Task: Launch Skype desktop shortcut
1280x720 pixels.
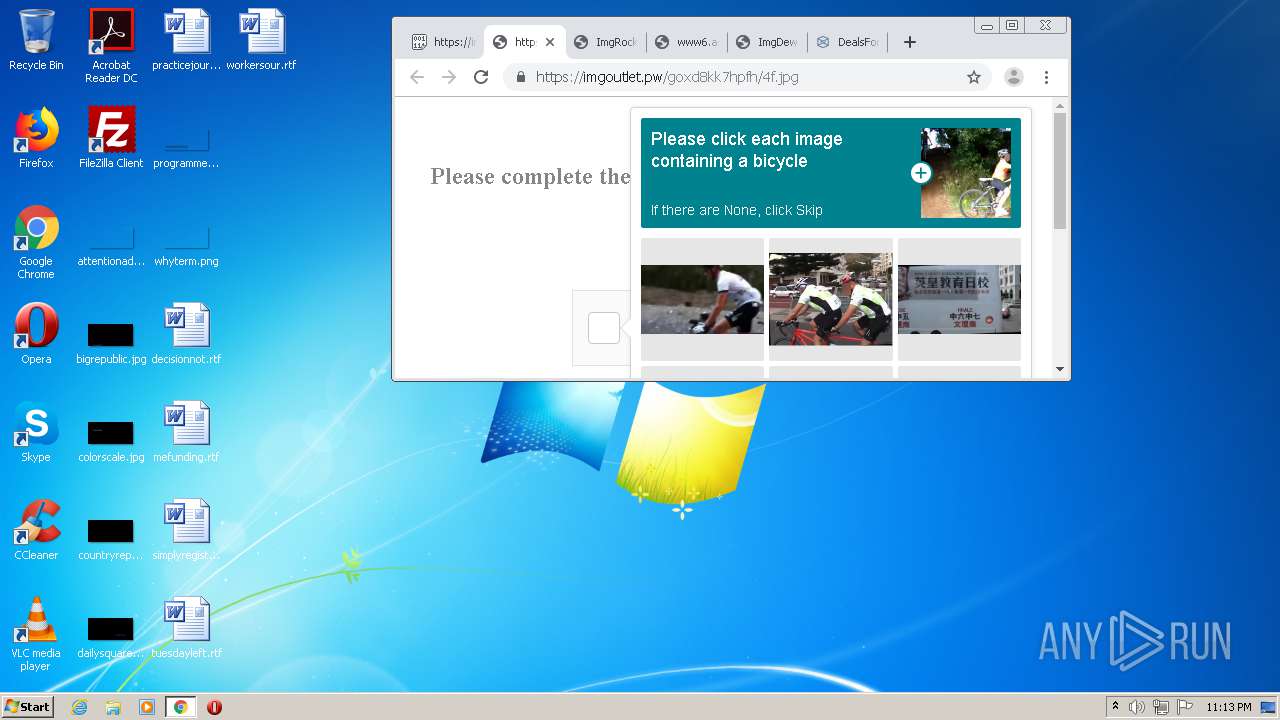Action: [36, 432]
